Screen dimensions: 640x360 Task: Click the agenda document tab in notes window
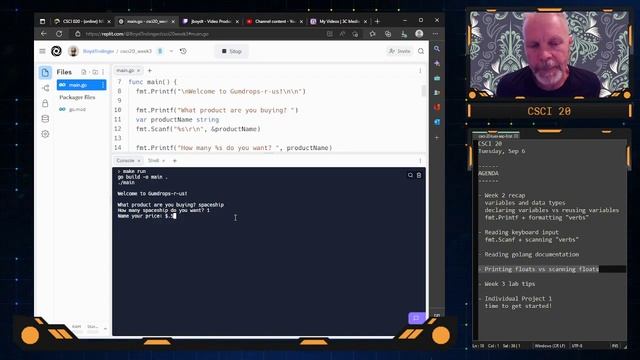pyautogui.click(x=496, y=136)
